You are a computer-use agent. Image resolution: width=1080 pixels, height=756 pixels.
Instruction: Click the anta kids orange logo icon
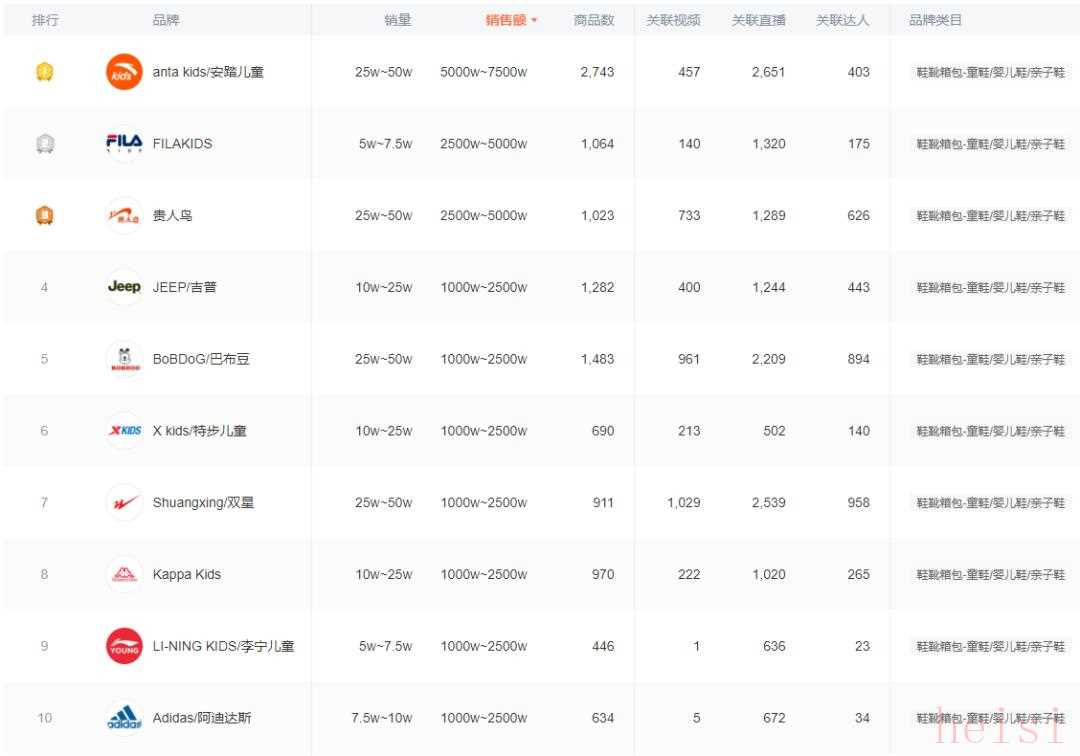click(x=124, y=72)
